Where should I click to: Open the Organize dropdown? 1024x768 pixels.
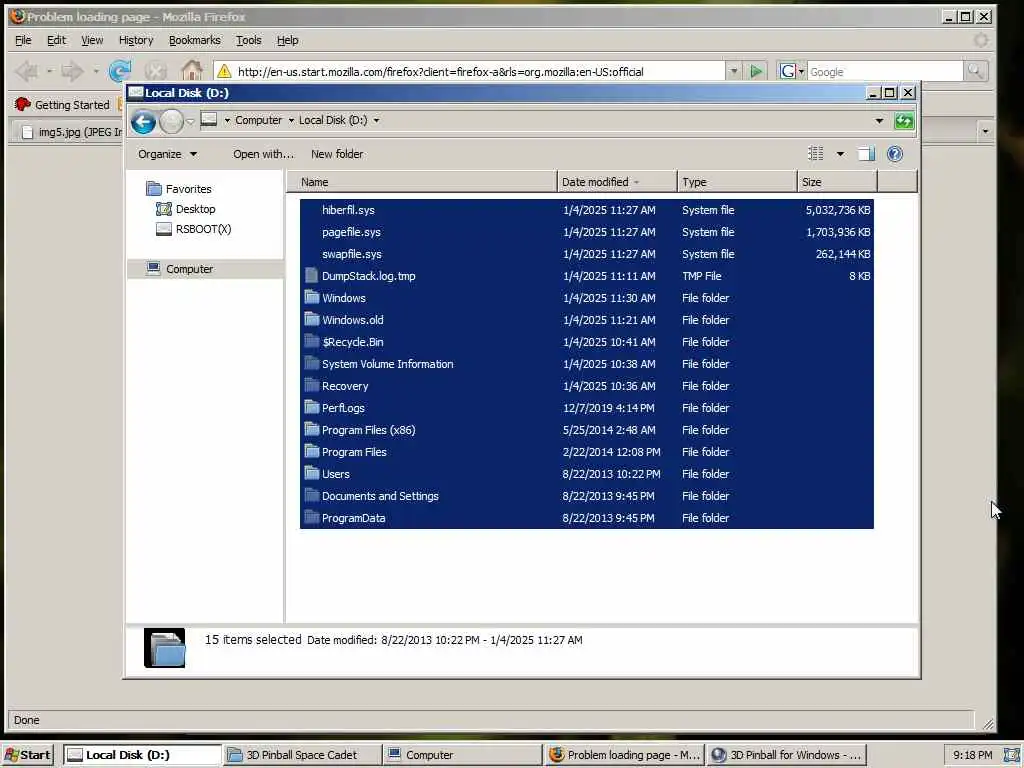coord(167,154)
